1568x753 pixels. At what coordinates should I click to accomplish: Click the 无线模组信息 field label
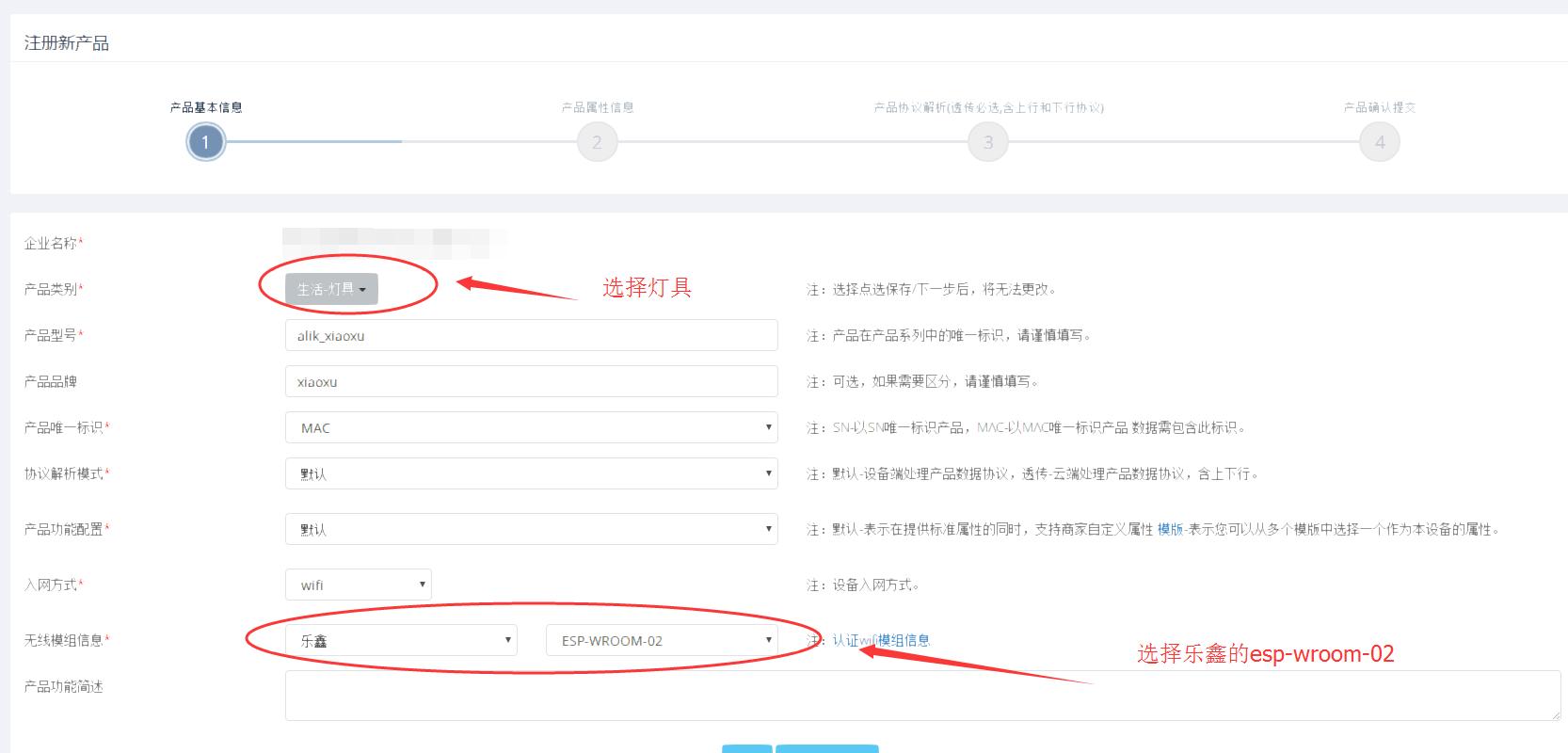67,640
